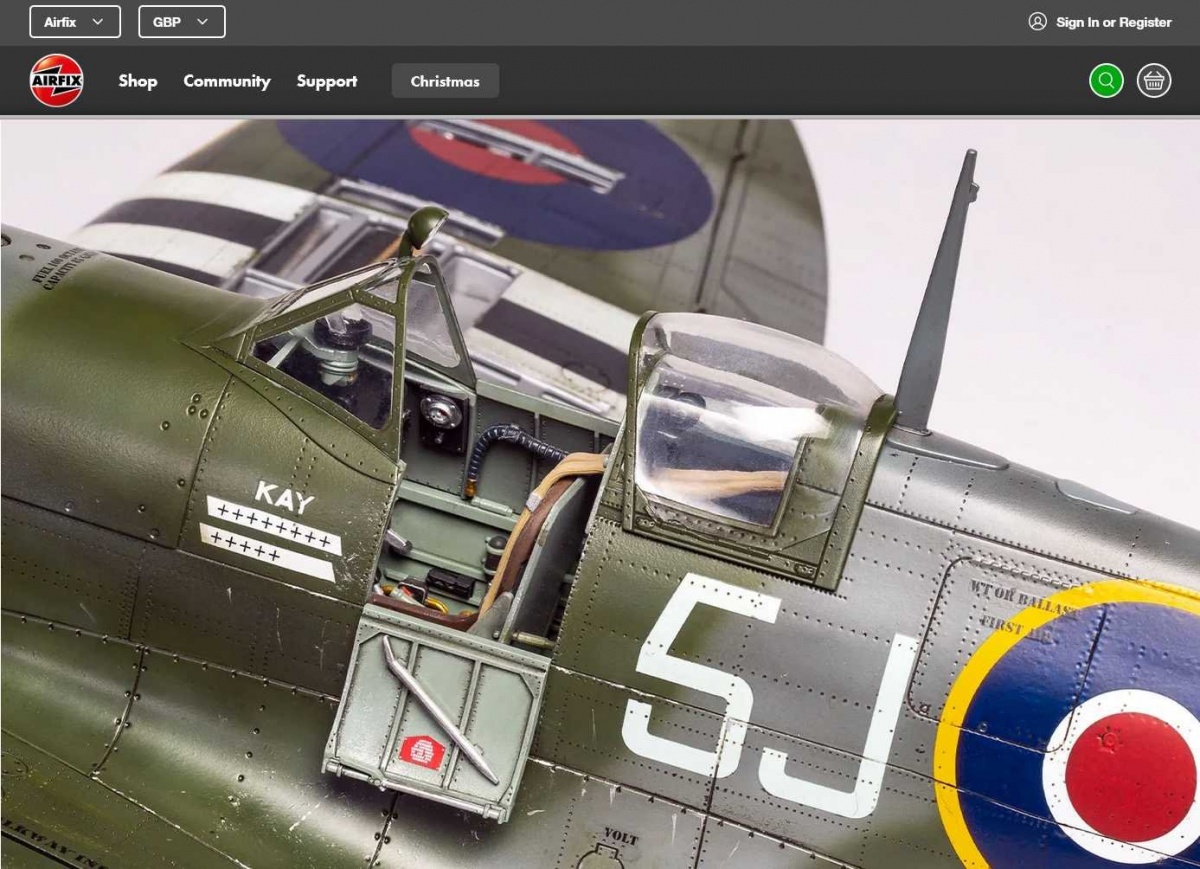Click the Airfix logo
1200x869 pixels.
(x=57, y=81)
